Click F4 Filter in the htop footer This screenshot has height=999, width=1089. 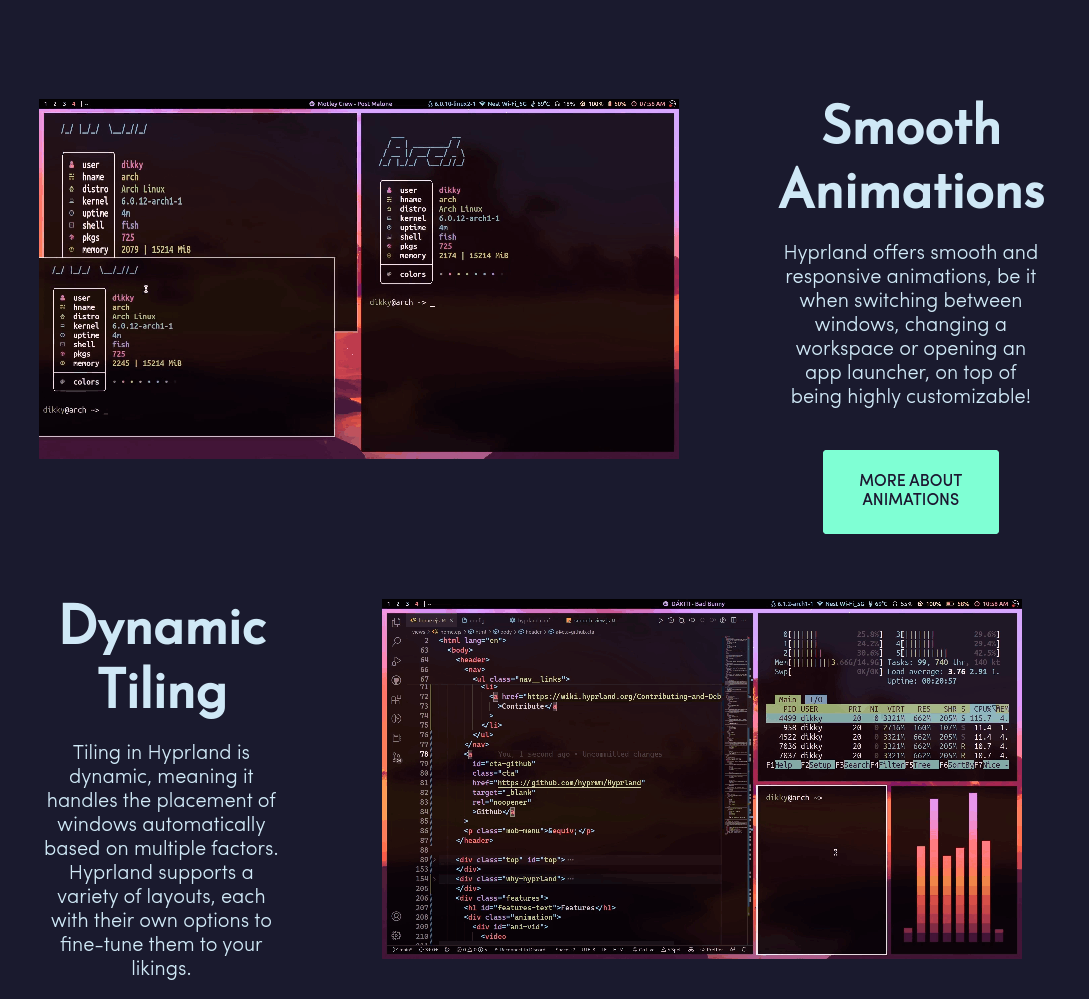888,765
